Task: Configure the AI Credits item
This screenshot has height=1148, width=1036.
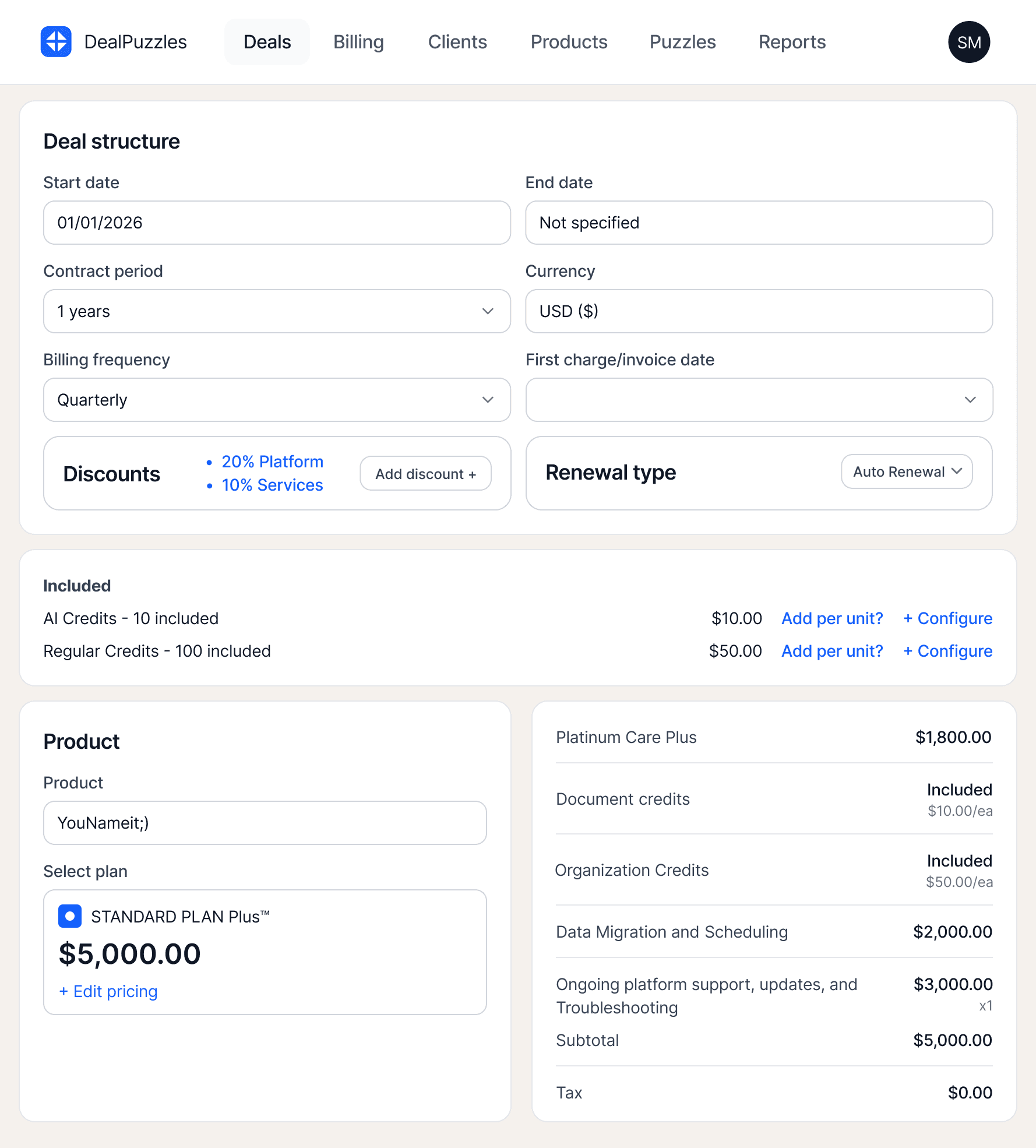Action: coord(947,618)
